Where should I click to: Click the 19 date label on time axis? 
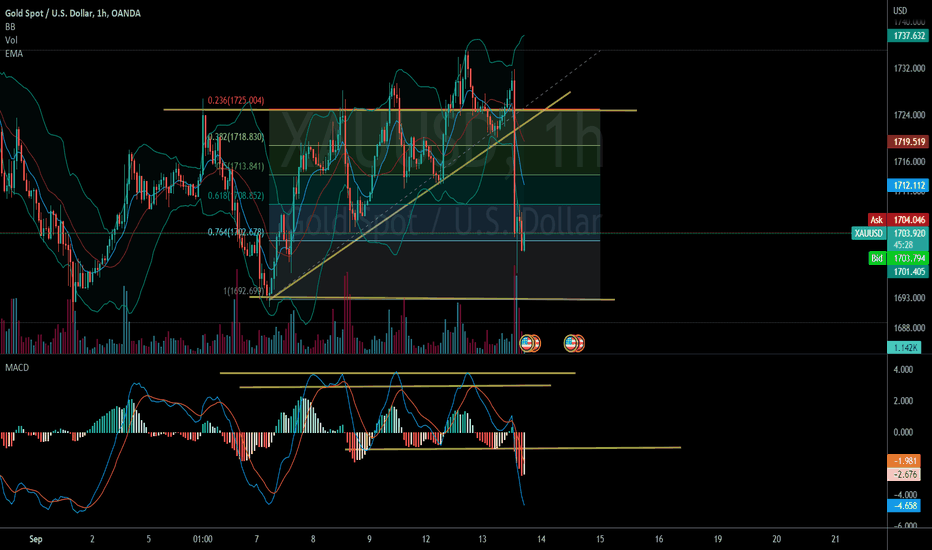coord(717,539)
